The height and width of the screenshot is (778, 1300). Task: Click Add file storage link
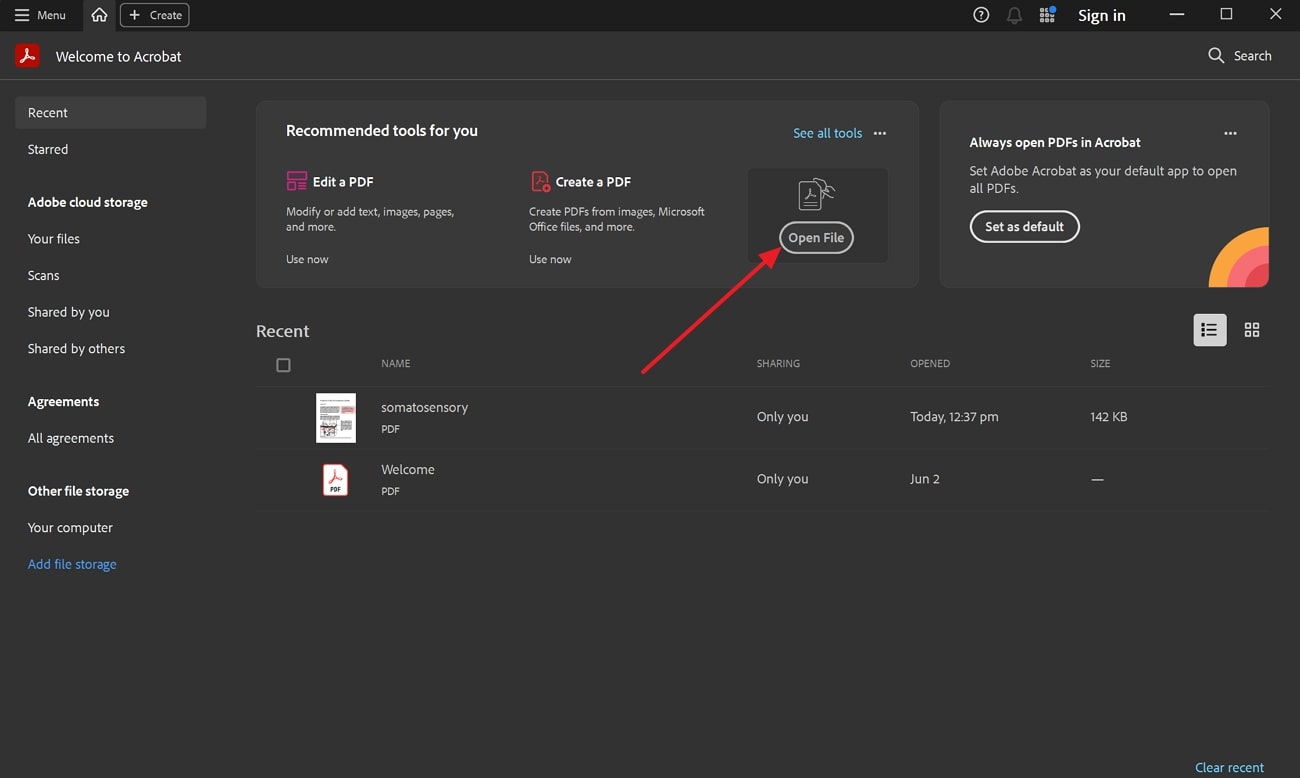click(x=72, y=564)
